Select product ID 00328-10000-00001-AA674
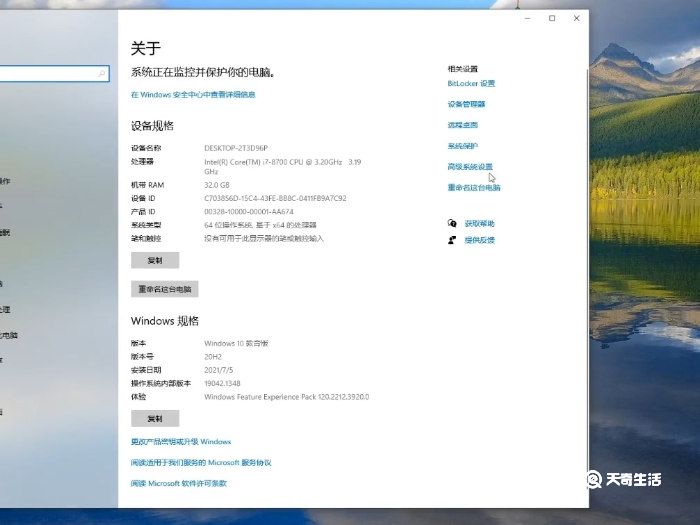The width and height of the screenshot is (700, 525). click(x=249, y=212)
